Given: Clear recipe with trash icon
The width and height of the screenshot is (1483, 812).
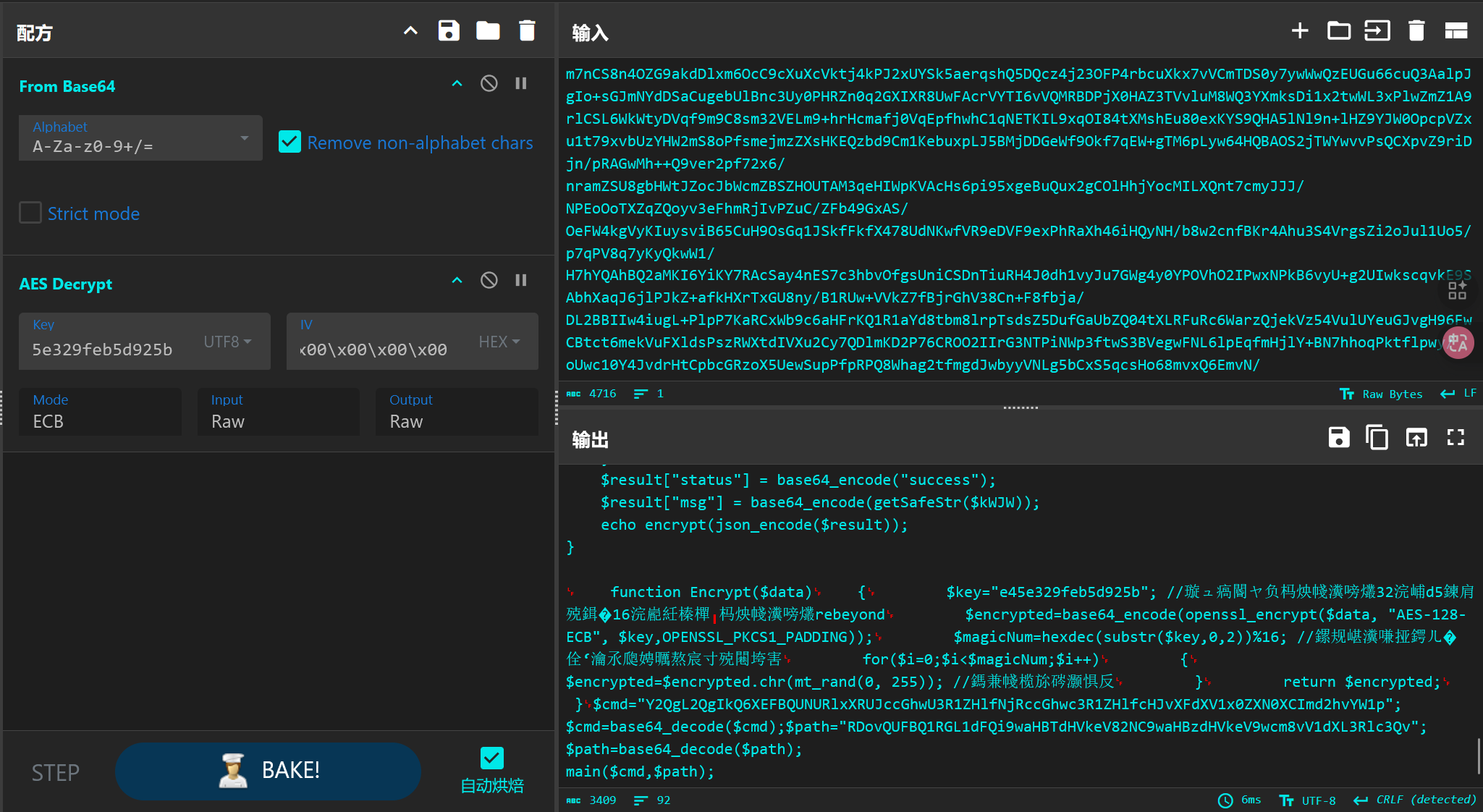Looking at the screenshot, I should (527, 31).
